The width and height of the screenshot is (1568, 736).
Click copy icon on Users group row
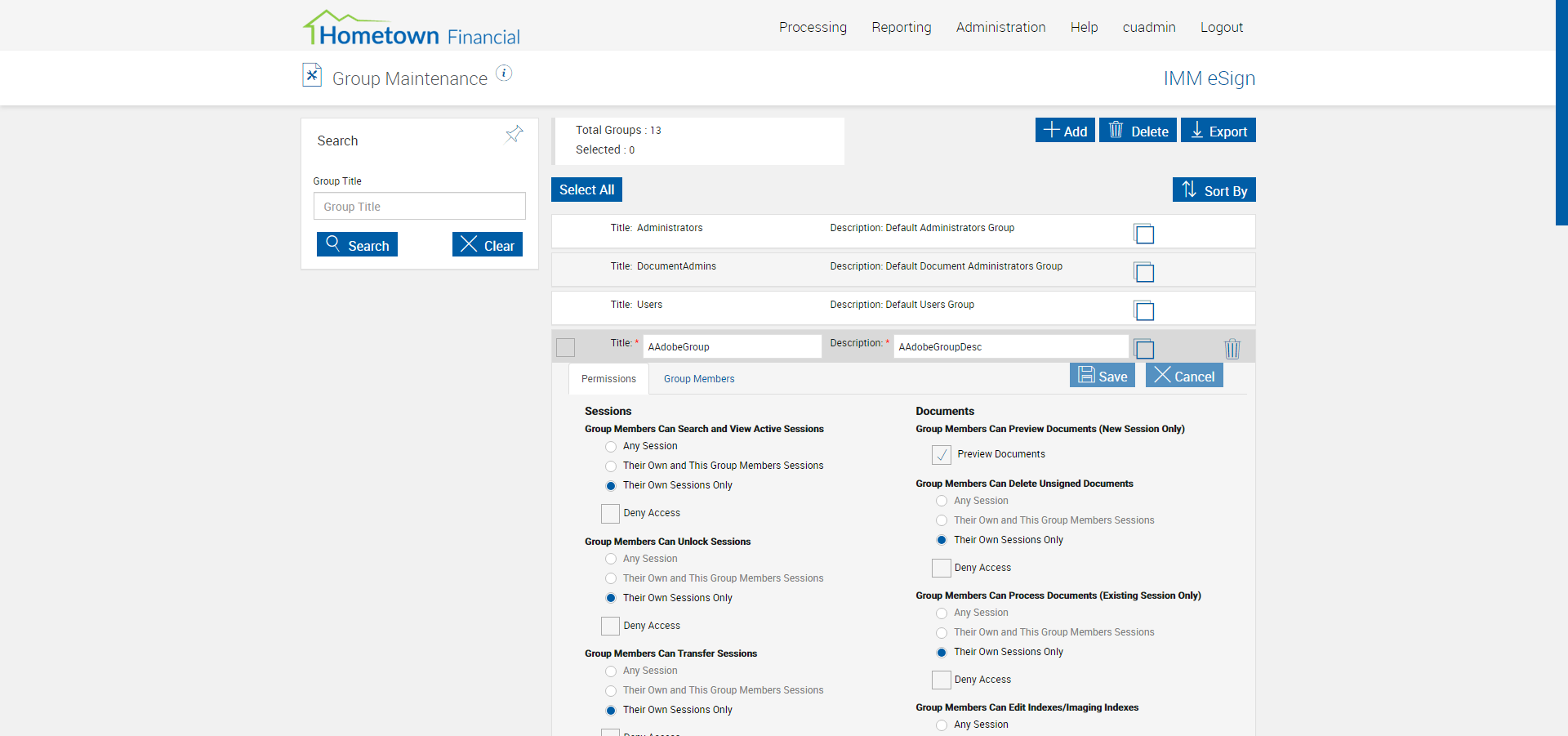tap(1144, 310)
